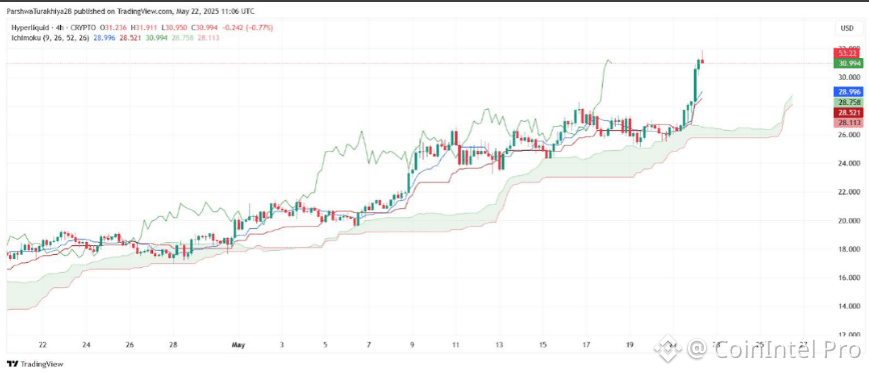Click the 17 date on time axis

[586, 345]
